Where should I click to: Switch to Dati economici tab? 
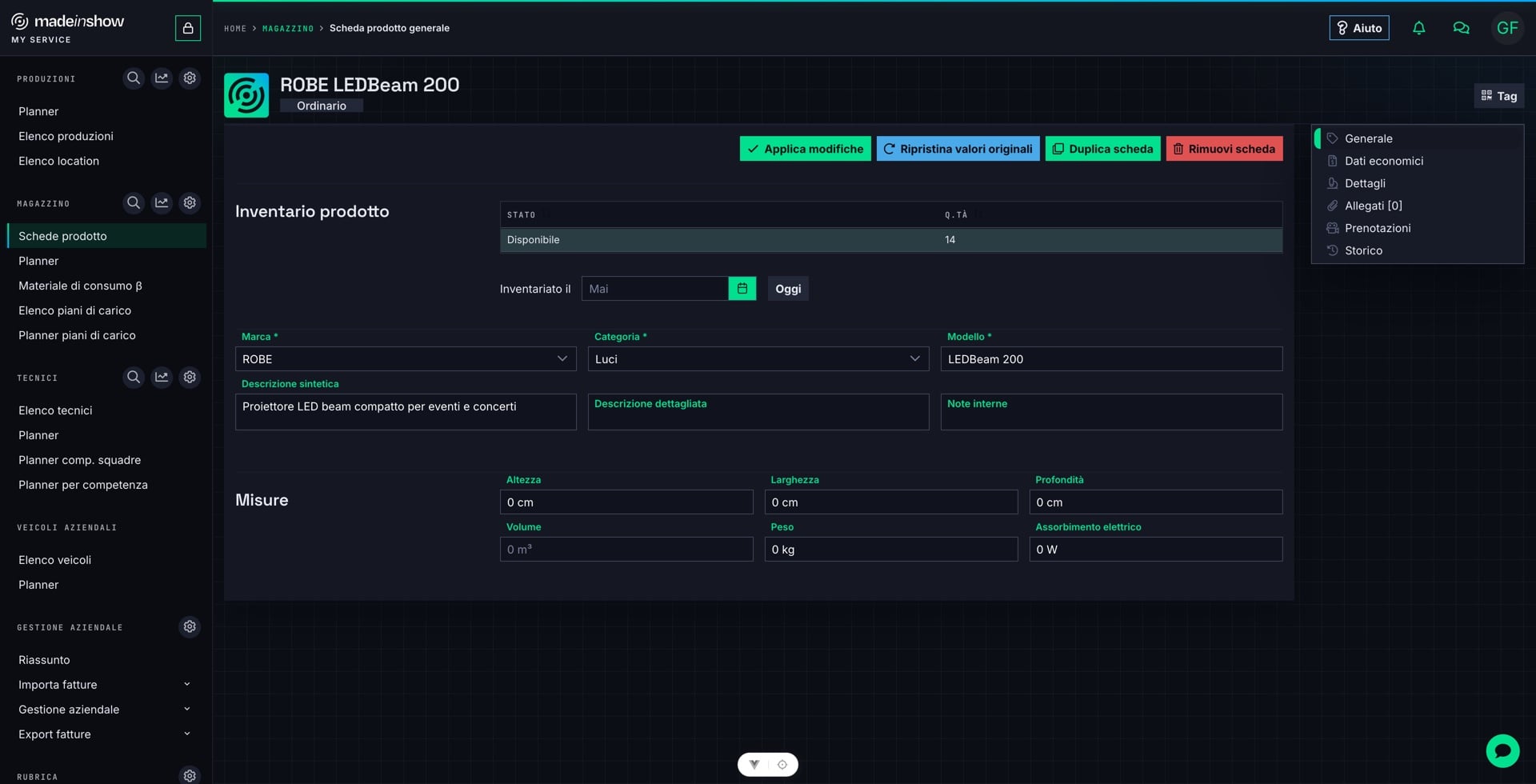tap(1418, 161)
